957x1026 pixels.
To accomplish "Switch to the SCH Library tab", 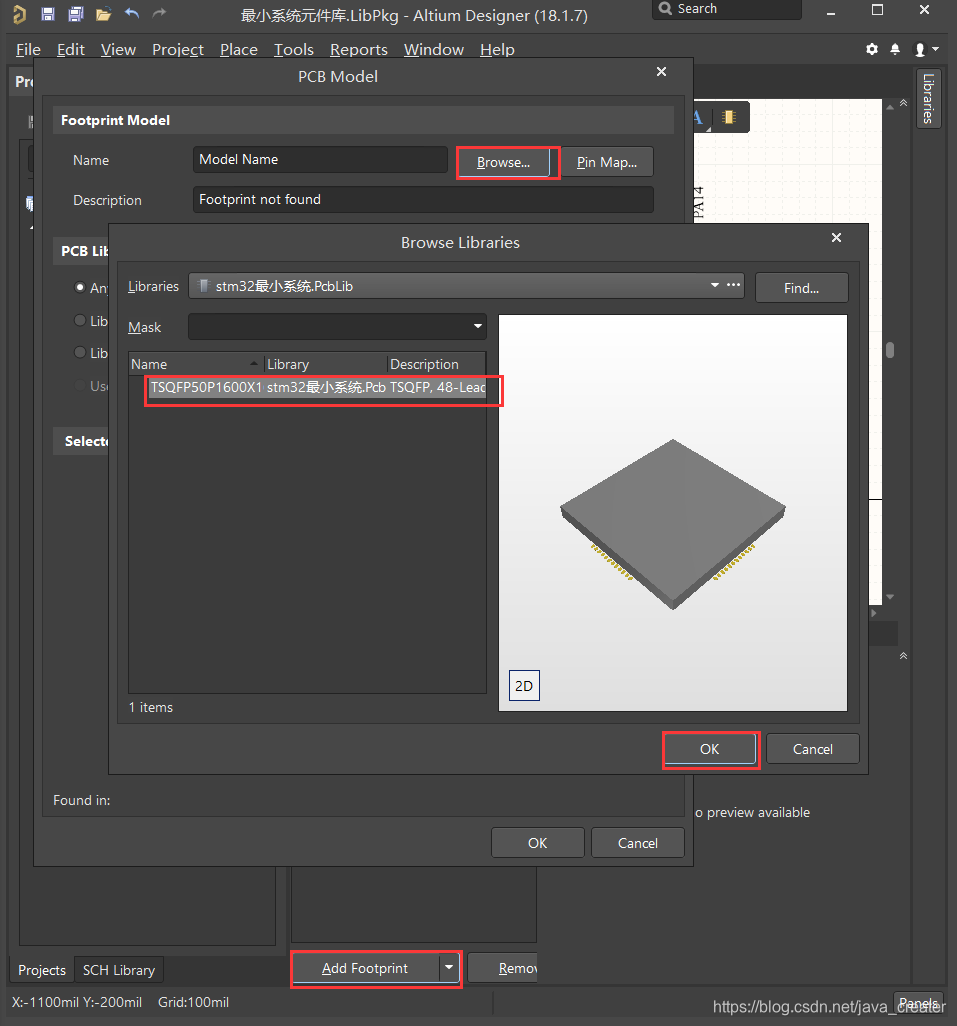I will click(x=119, y=970).
